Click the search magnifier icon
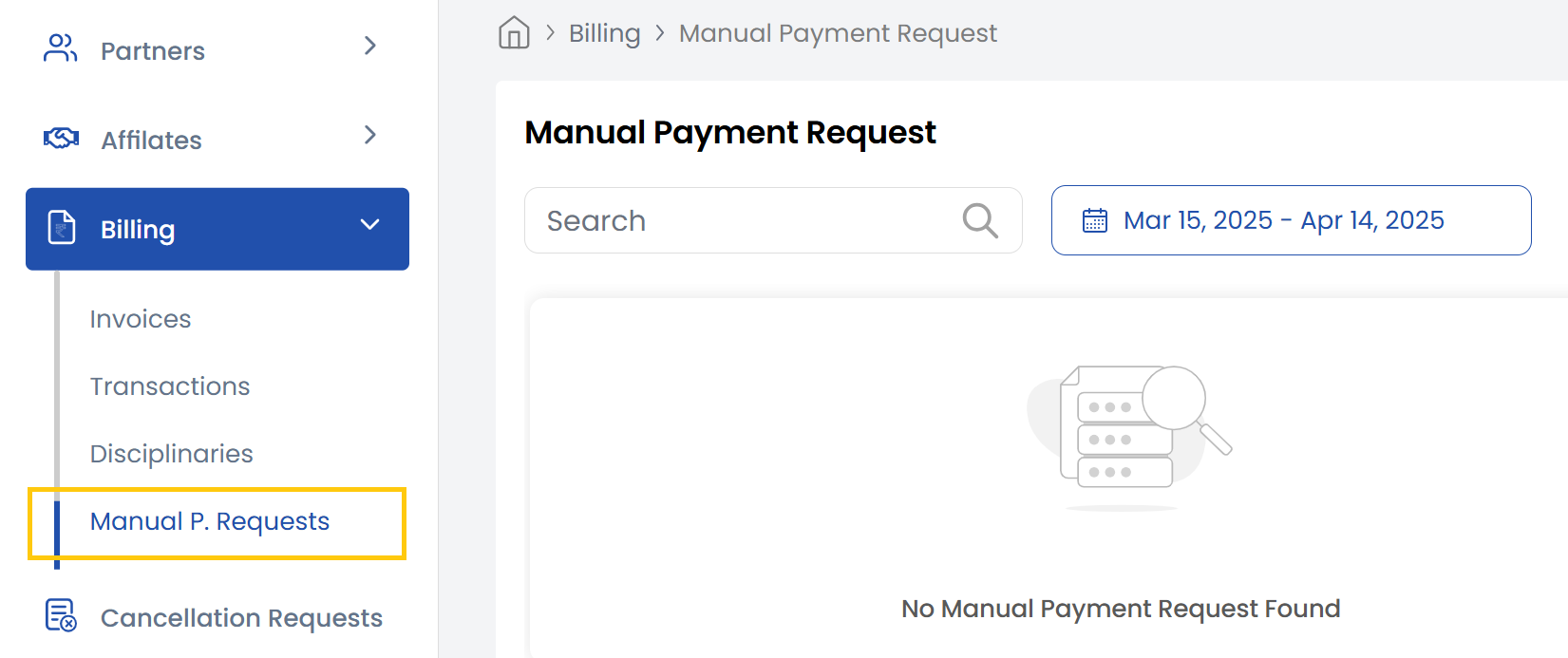Viewport: 1568px width, 658px height. pyautogui.click(x=980, y=220)
